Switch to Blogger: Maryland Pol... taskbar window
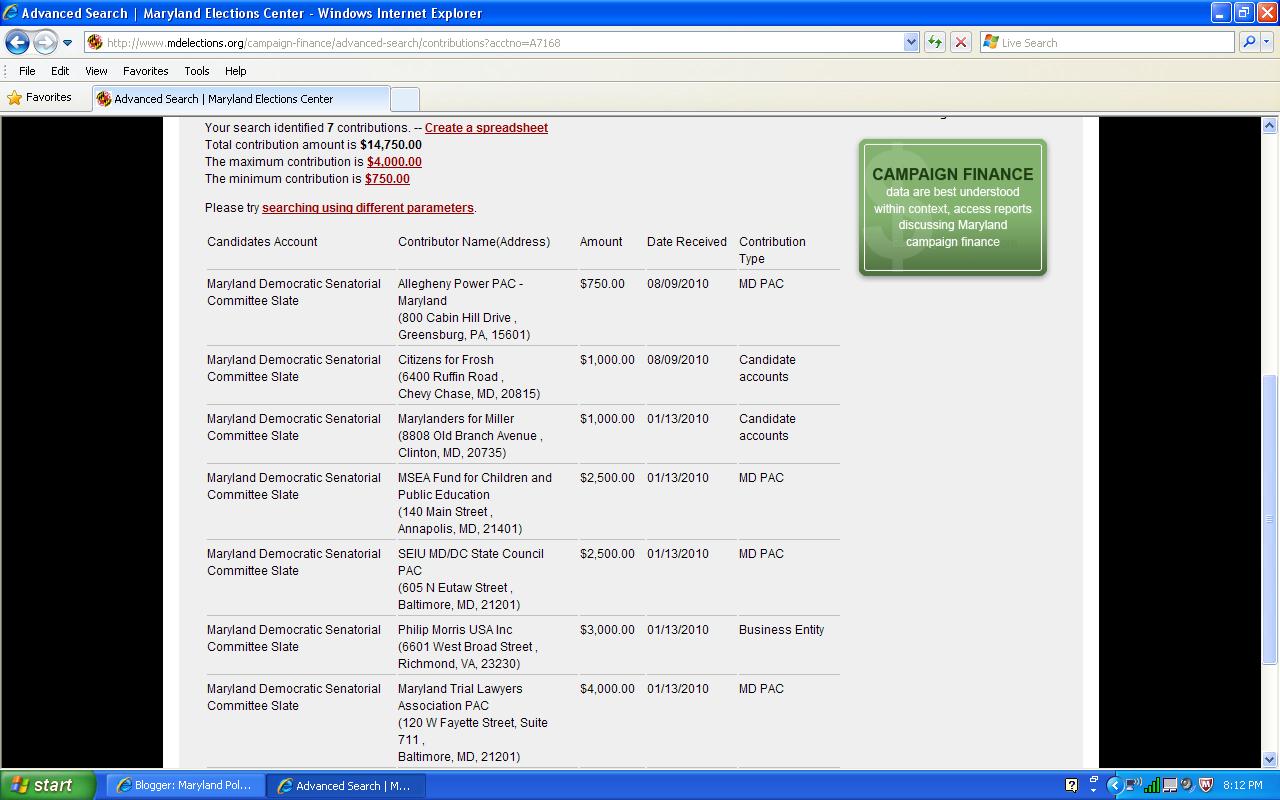Image resolution: width=1280 pixels, height=800 pixels. click(186, 786)
